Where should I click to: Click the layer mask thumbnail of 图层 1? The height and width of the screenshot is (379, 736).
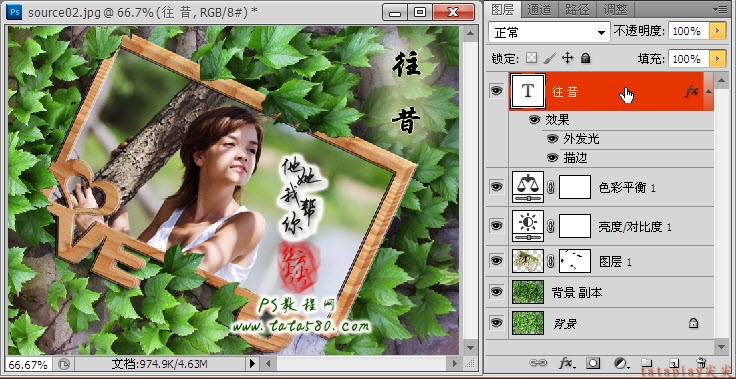point(575,261)
